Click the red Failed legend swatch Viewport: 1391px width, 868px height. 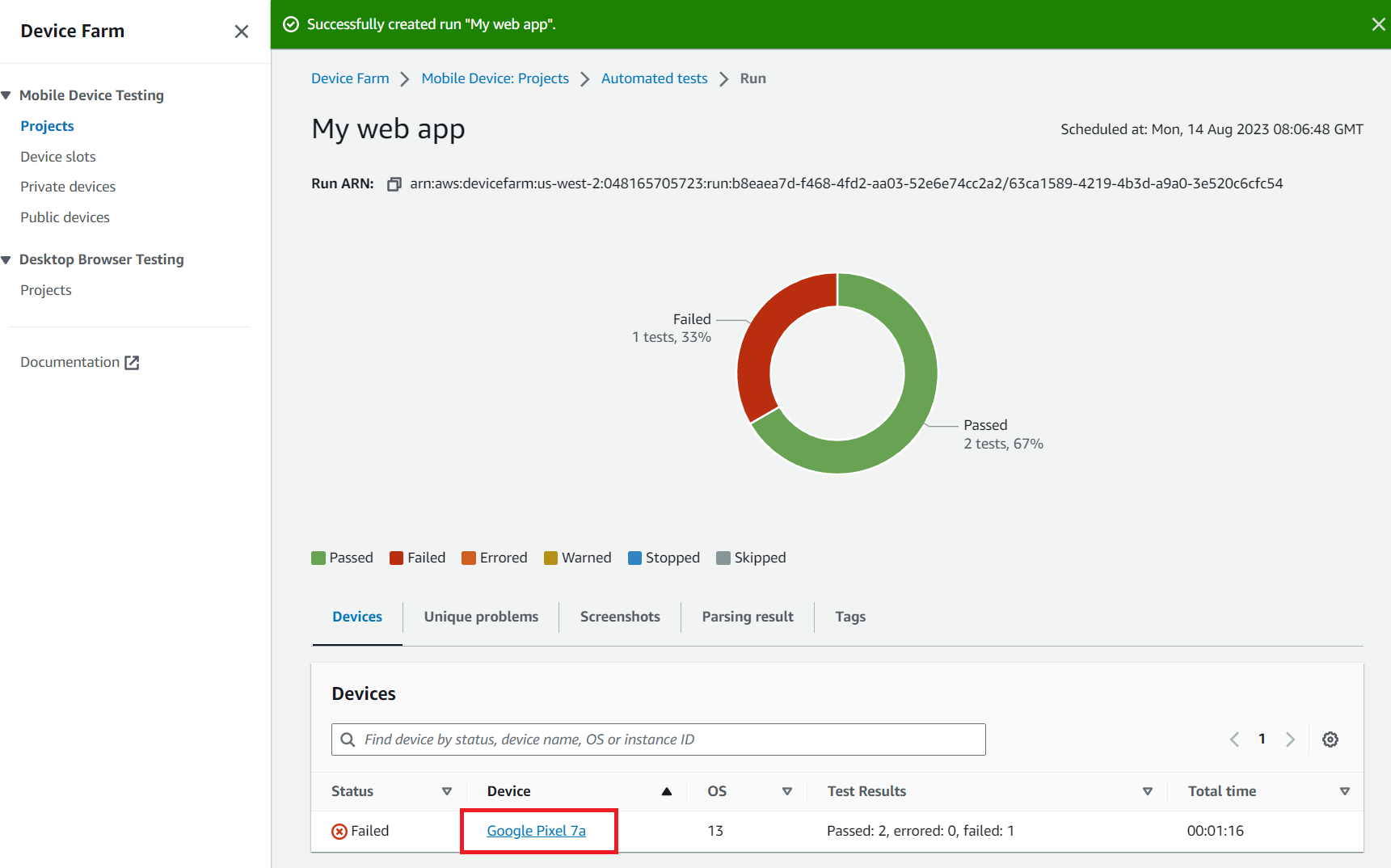(396, 558)
